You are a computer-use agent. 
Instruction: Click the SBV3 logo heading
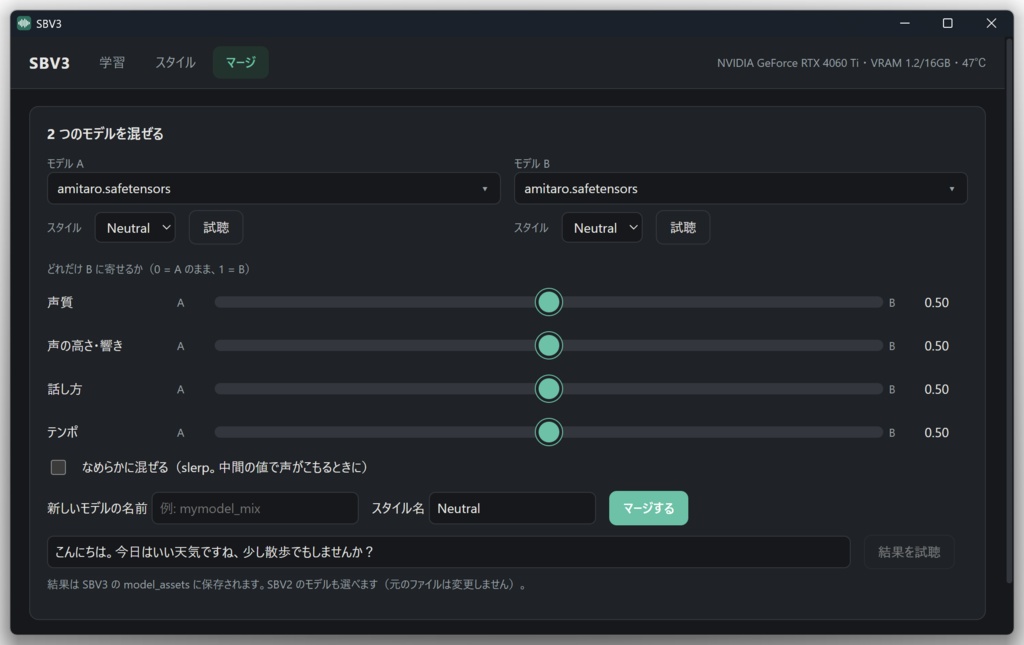tap(49, 63)
